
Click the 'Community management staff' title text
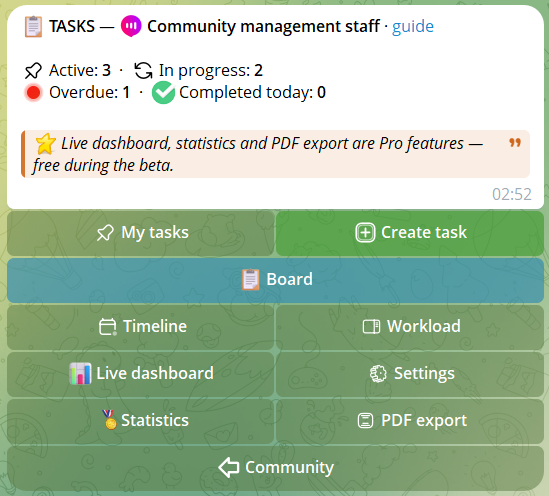tap(263, 27)
